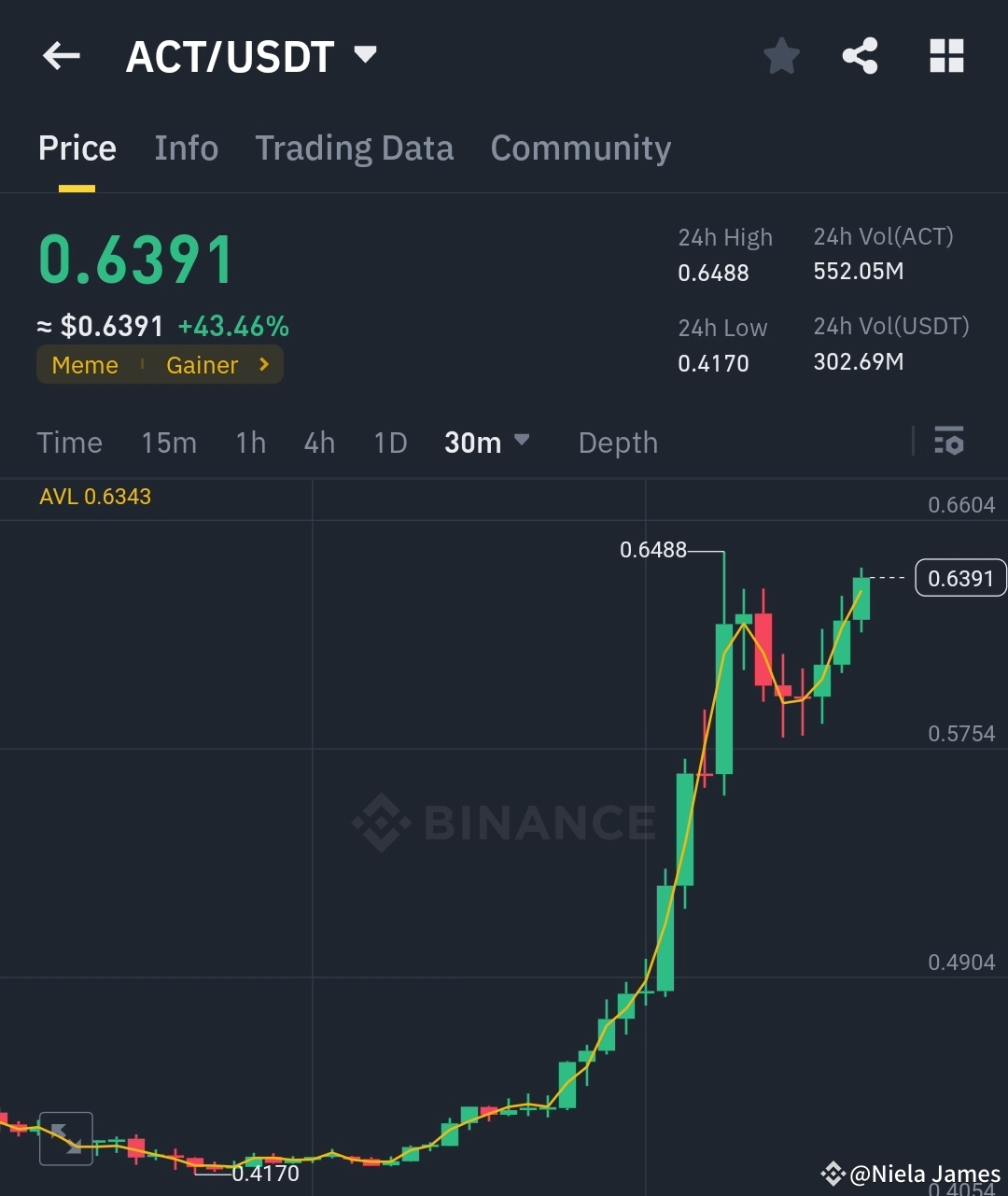Screen dimensions: 1008x1196
Task: Switch to the 1D timeframe
Action: (390, 443)
